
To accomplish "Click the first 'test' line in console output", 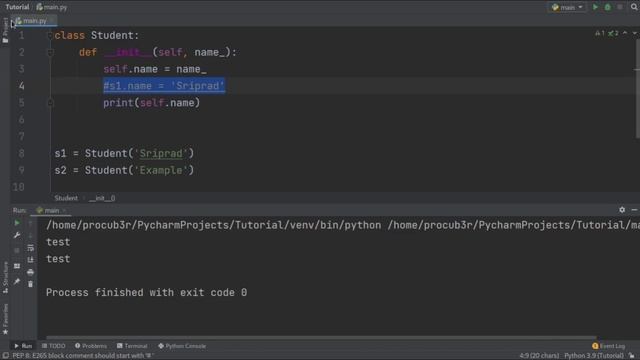I will coord(58,242).
